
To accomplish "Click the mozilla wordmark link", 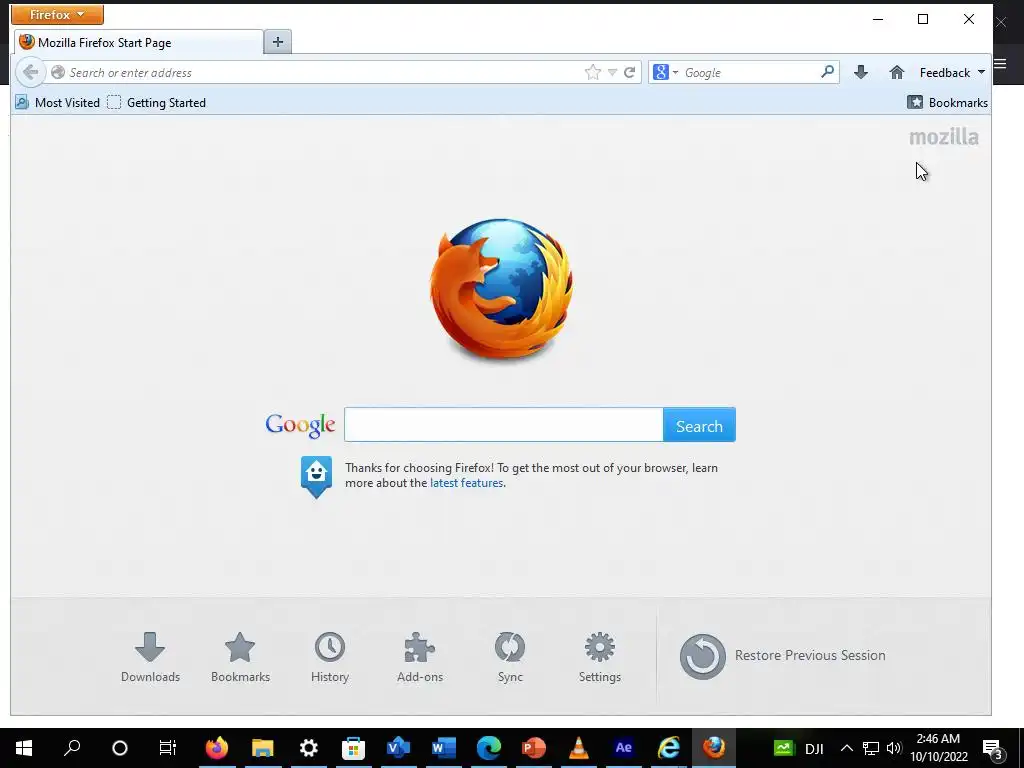I will tap(944, 137).
